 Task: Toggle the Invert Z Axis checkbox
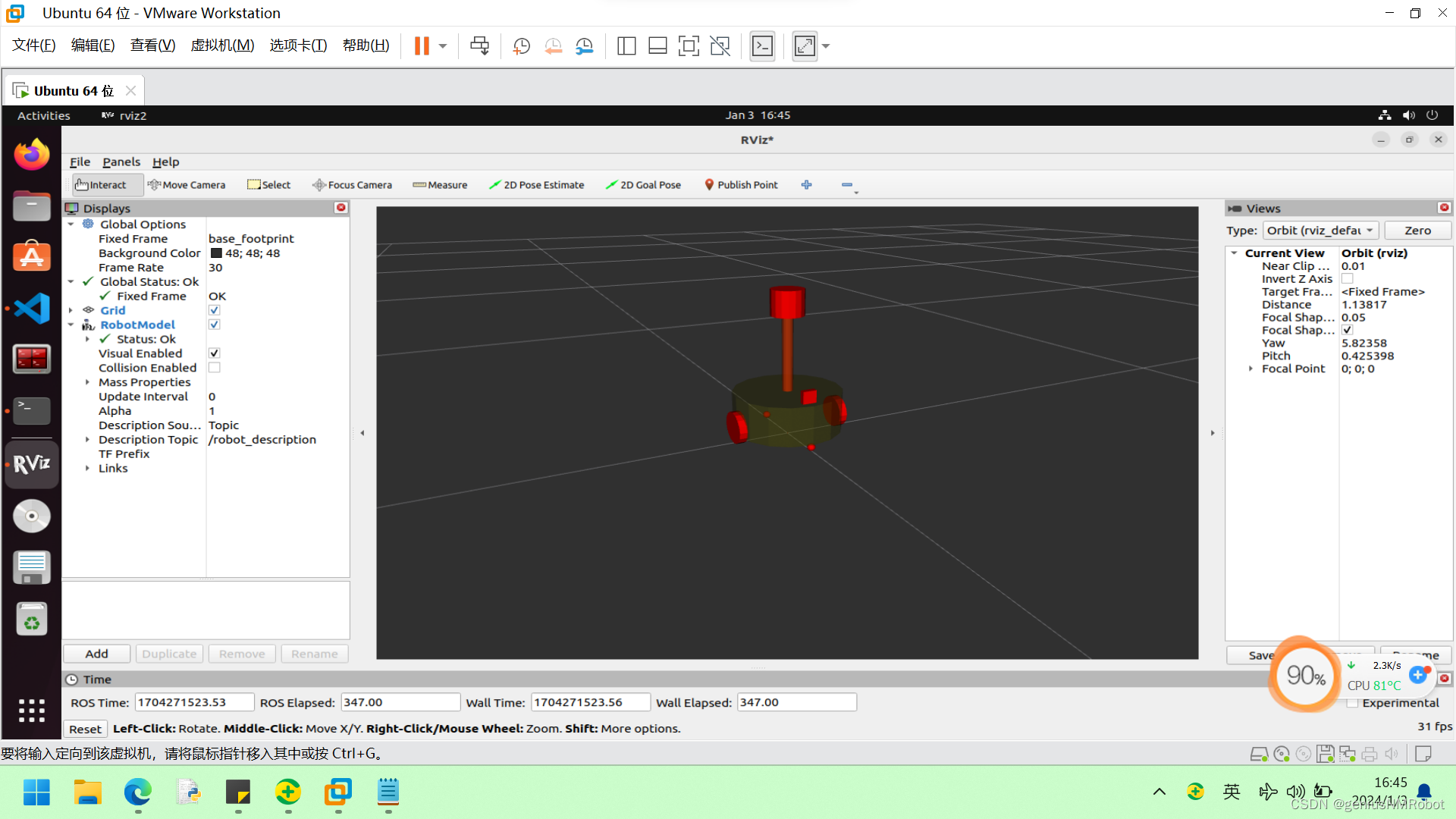tap(1348, 279)
